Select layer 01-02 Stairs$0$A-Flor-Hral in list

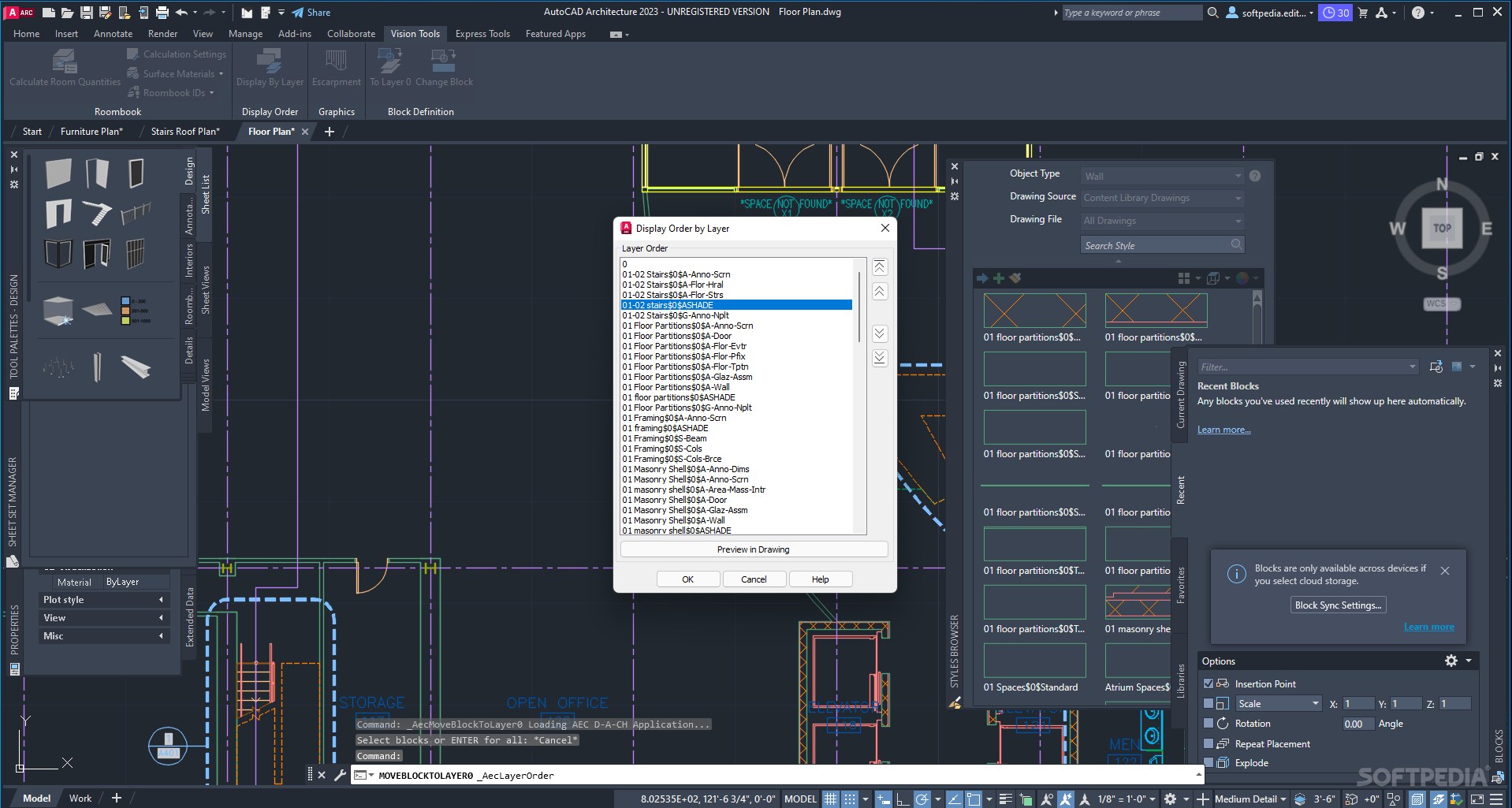tap(672, 285)
